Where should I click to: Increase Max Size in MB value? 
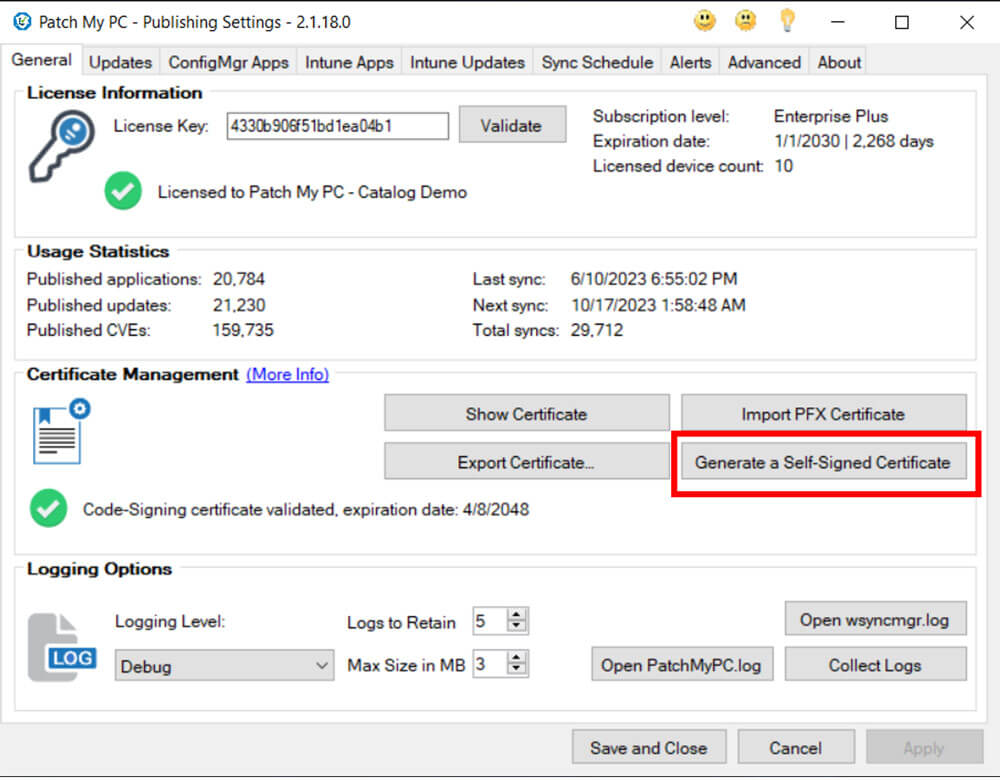pos(517,658)
